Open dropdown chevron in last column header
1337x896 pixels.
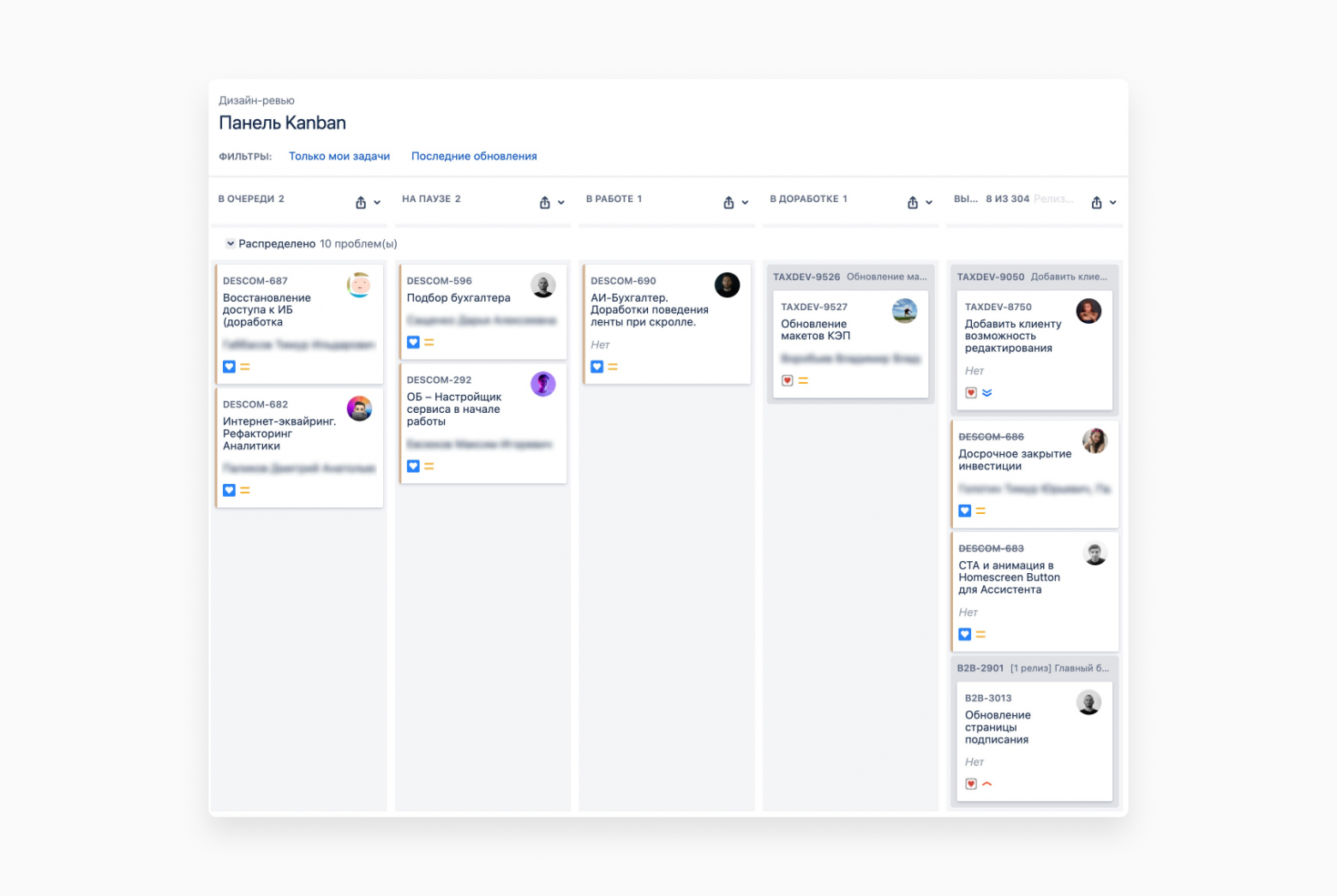pyautogui.click(x=1112, y=203)
